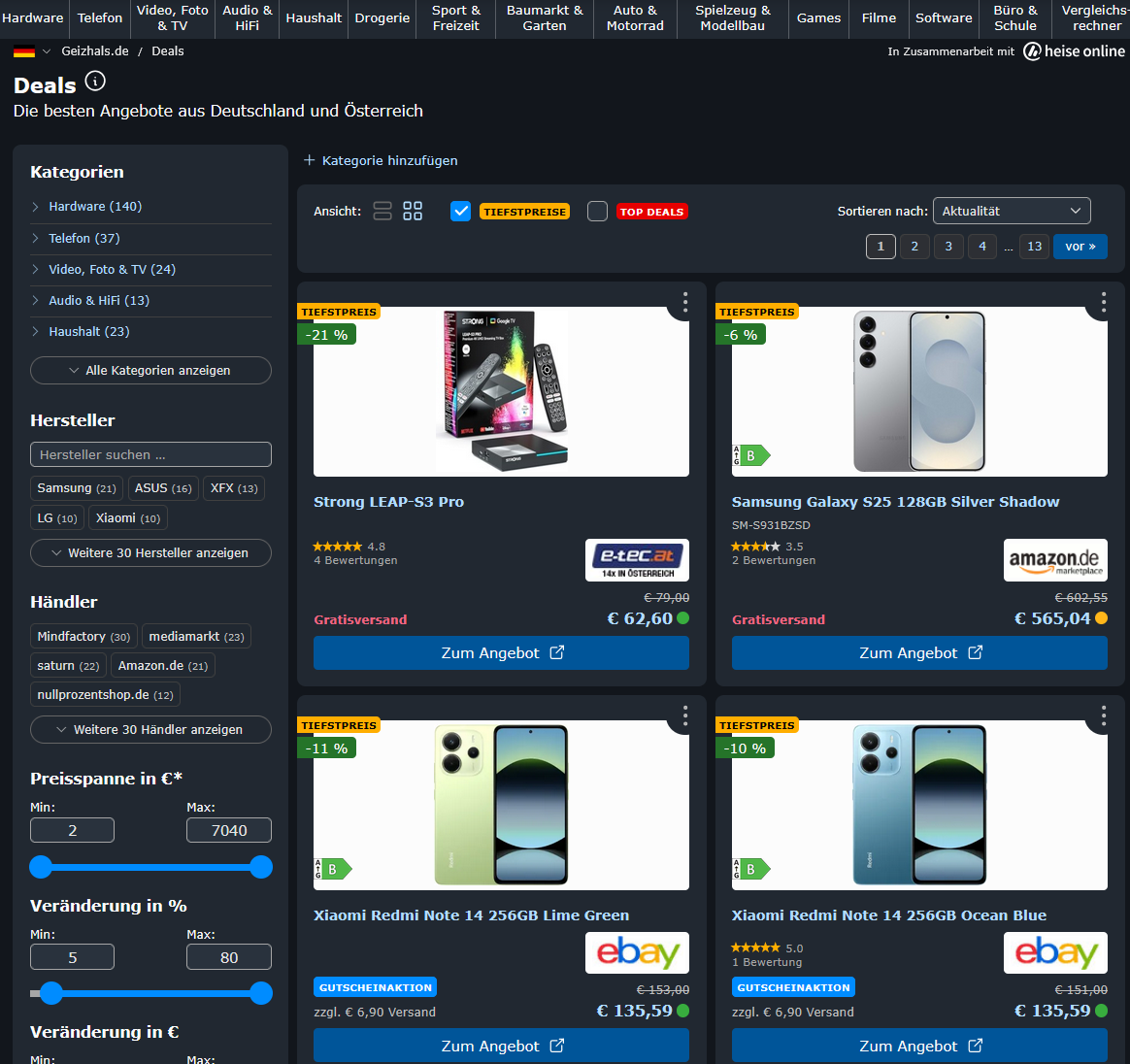Viewport: 1130px width, 1064px height.
Task: Click the e-tec.at merchant logo
Action: 637,560
